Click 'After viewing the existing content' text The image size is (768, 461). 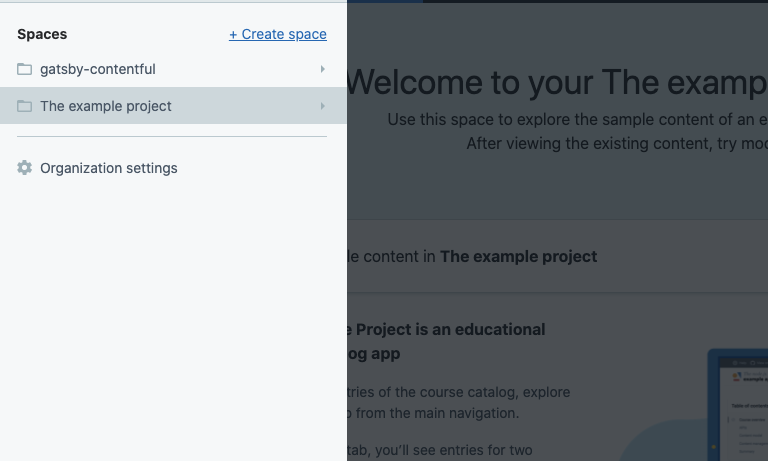click(617, 143)
